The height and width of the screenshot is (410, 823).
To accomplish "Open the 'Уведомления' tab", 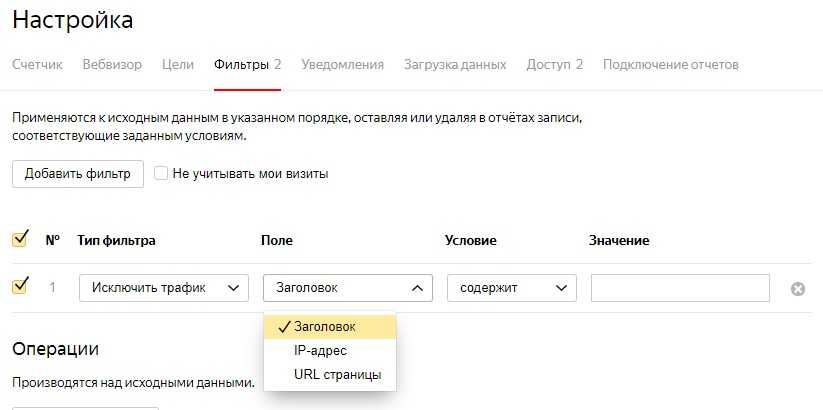I will tap(342, 64).
